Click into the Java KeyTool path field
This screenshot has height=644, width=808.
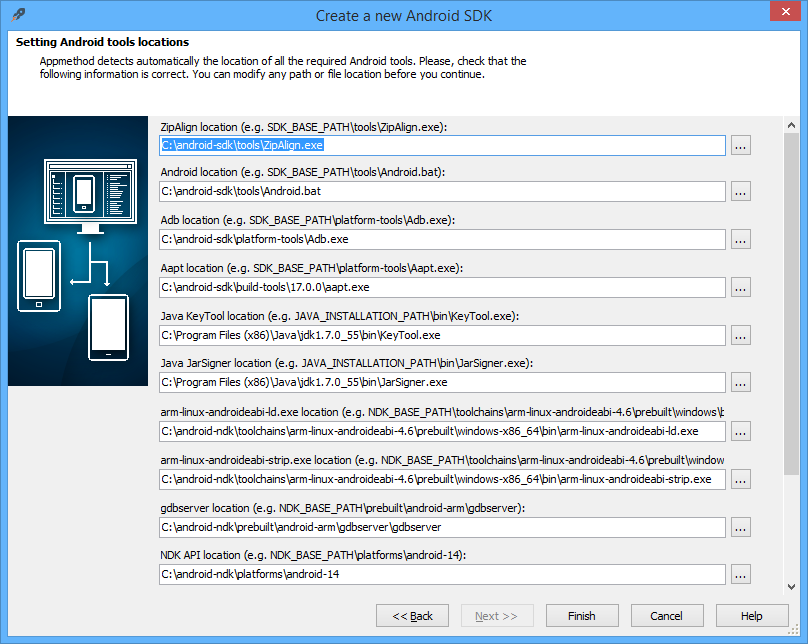(x=441, y=336)
